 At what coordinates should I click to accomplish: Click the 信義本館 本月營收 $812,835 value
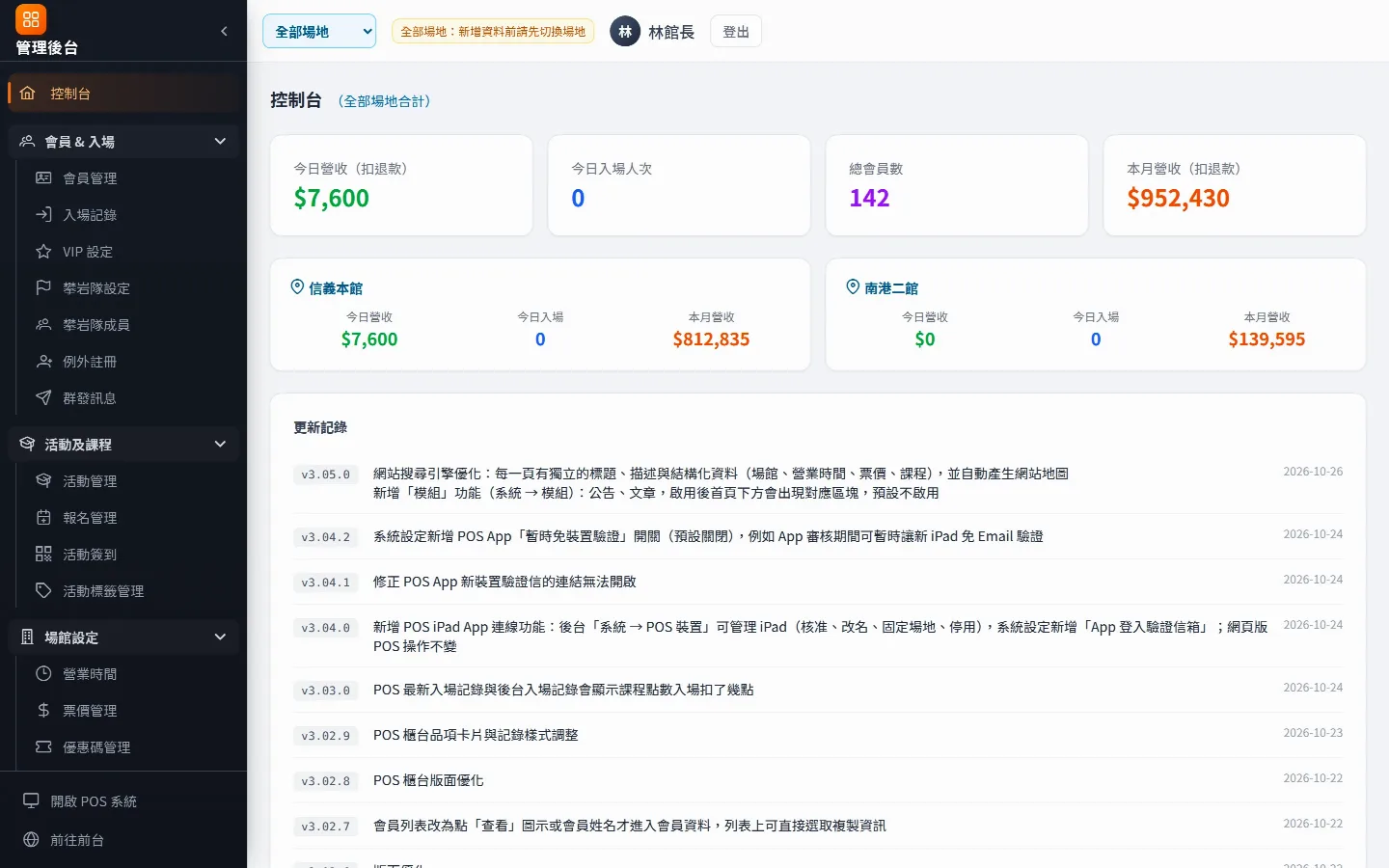[711, 339]
